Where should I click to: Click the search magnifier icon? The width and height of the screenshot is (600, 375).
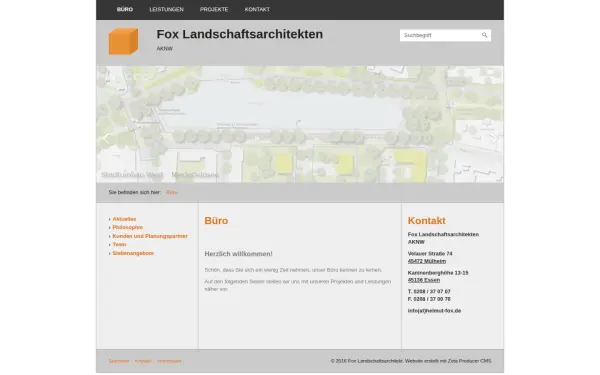(484, 35)
